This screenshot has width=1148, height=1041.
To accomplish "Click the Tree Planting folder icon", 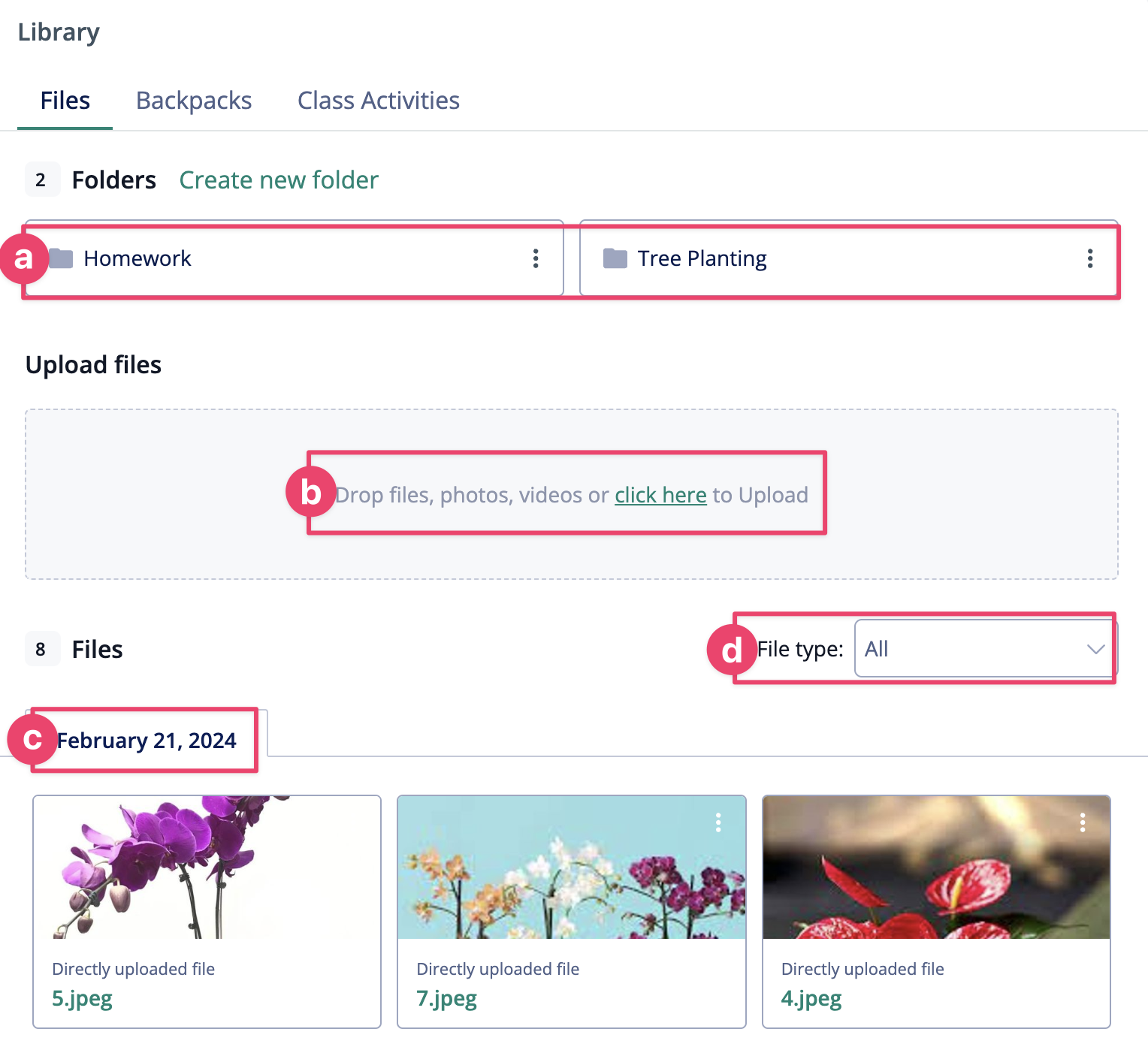I will (x=615, y=258).
